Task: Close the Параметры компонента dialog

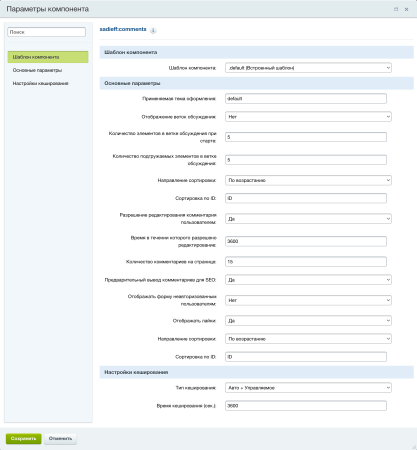Action: [x=406, y=9]
